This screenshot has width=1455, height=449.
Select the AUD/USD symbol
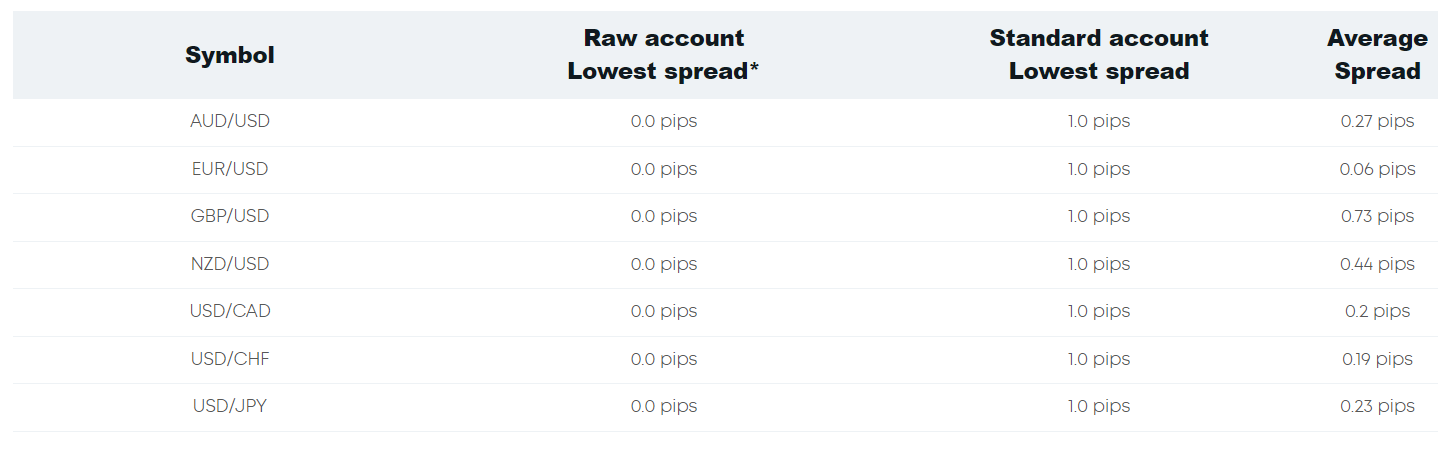(x=230, y=121)
